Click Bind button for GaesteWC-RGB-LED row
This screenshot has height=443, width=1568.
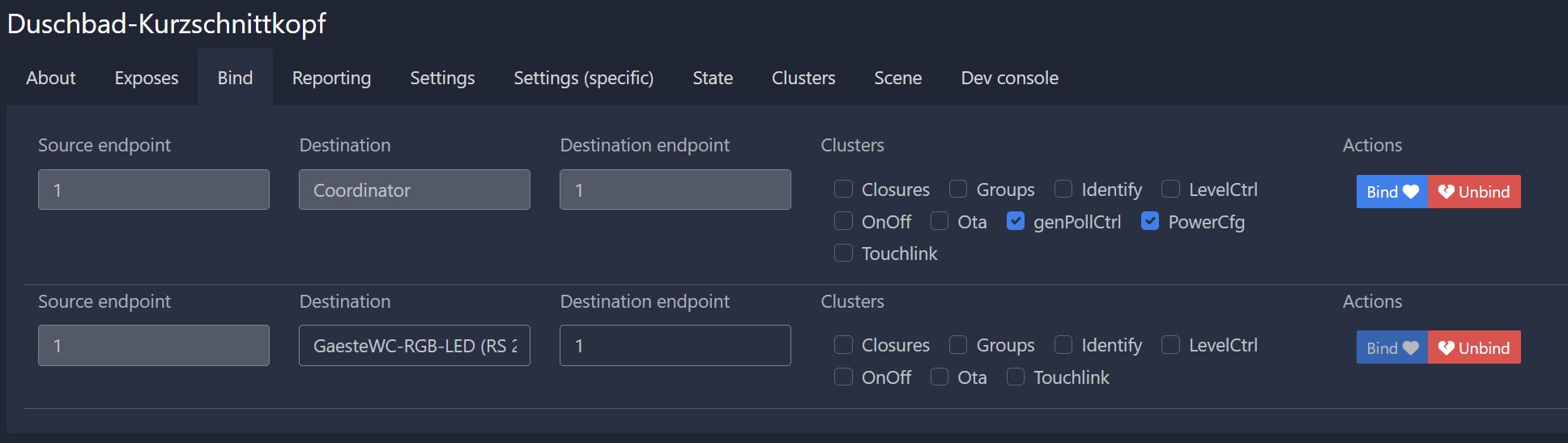pos(1392,347)
